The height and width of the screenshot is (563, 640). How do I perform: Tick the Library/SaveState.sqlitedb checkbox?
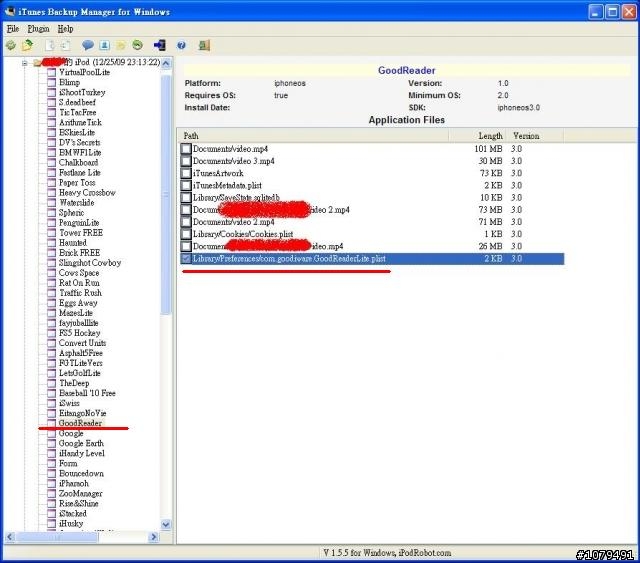(x=186, y=198)
